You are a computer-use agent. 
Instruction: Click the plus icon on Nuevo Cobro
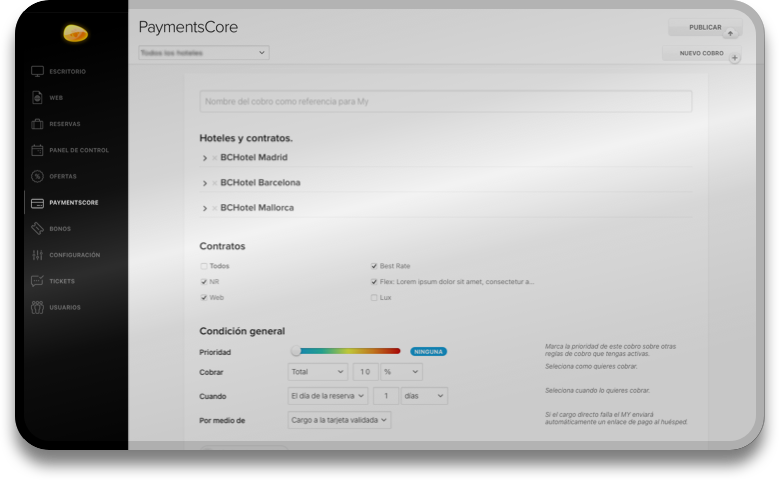735,58
